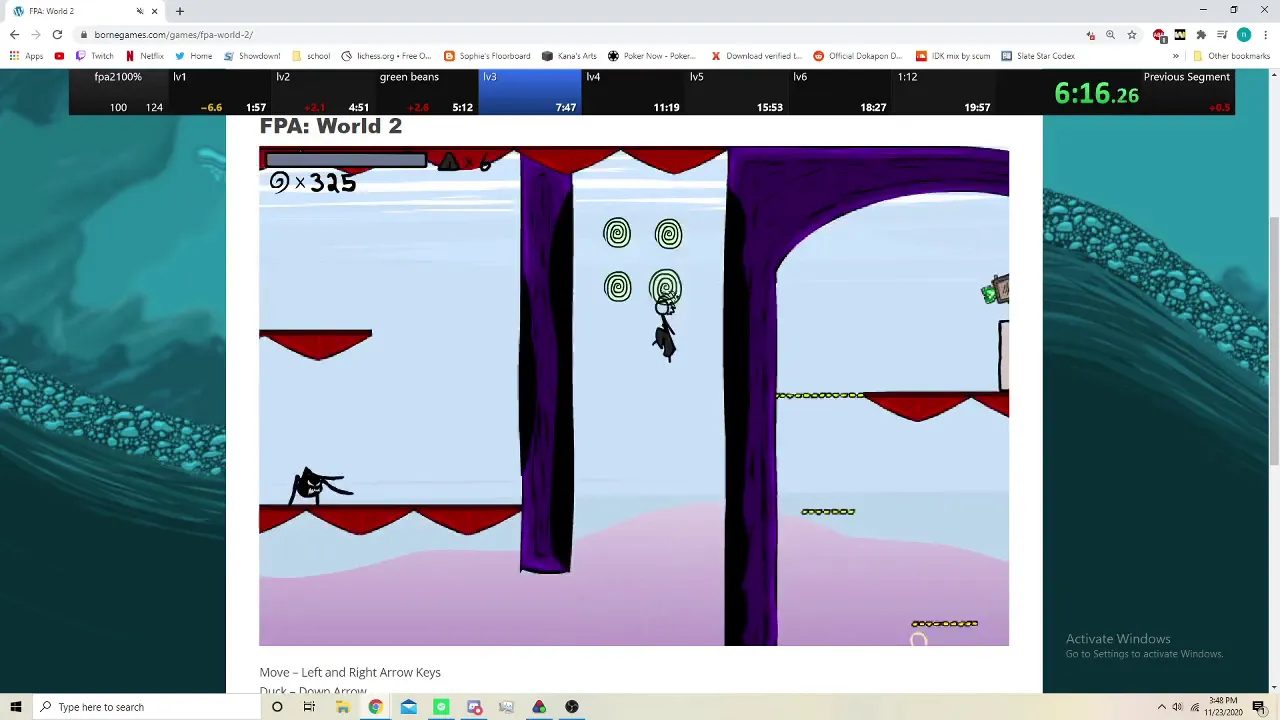Click the fpa2100% run title
Image resolution: width=1280 pixels, height=720 pixels.
[x=118, y=77]
